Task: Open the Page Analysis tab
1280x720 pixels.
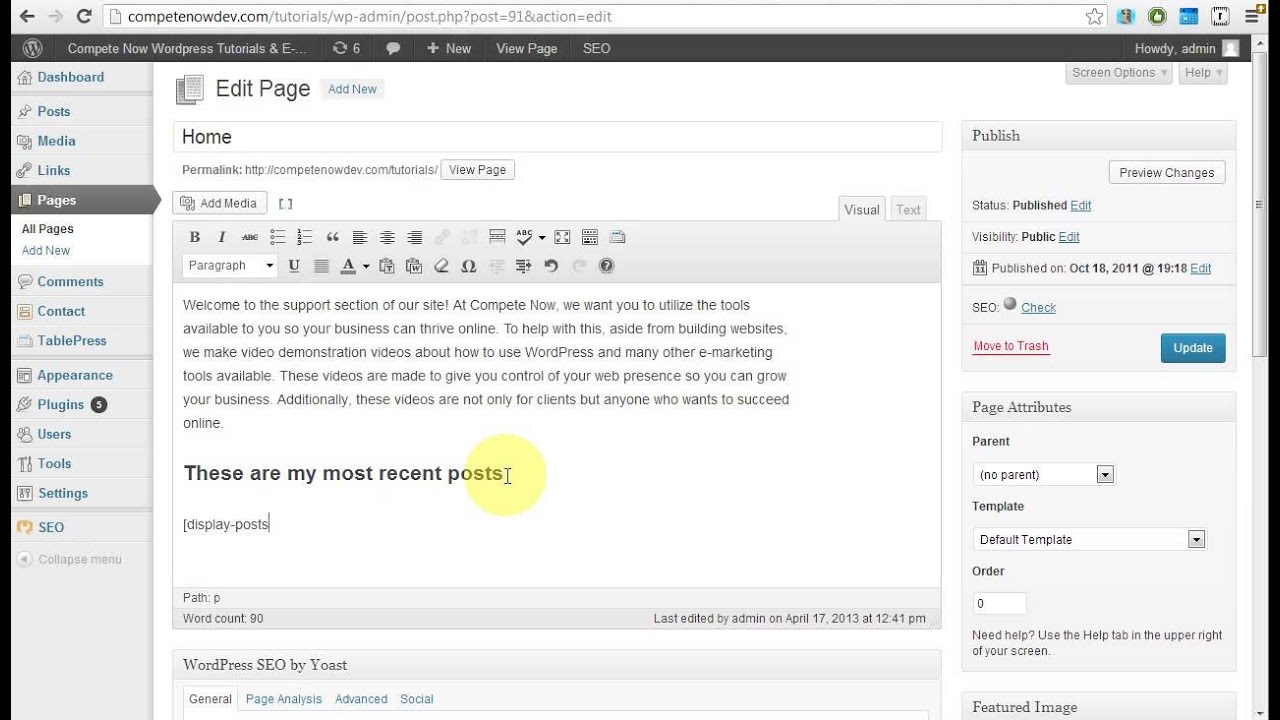Action: (x=284, y=699)
